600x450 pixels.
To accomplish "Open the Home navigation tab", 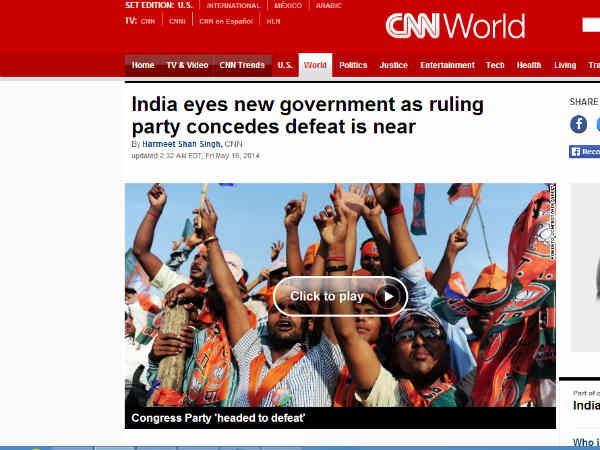I will pos(143,65).
